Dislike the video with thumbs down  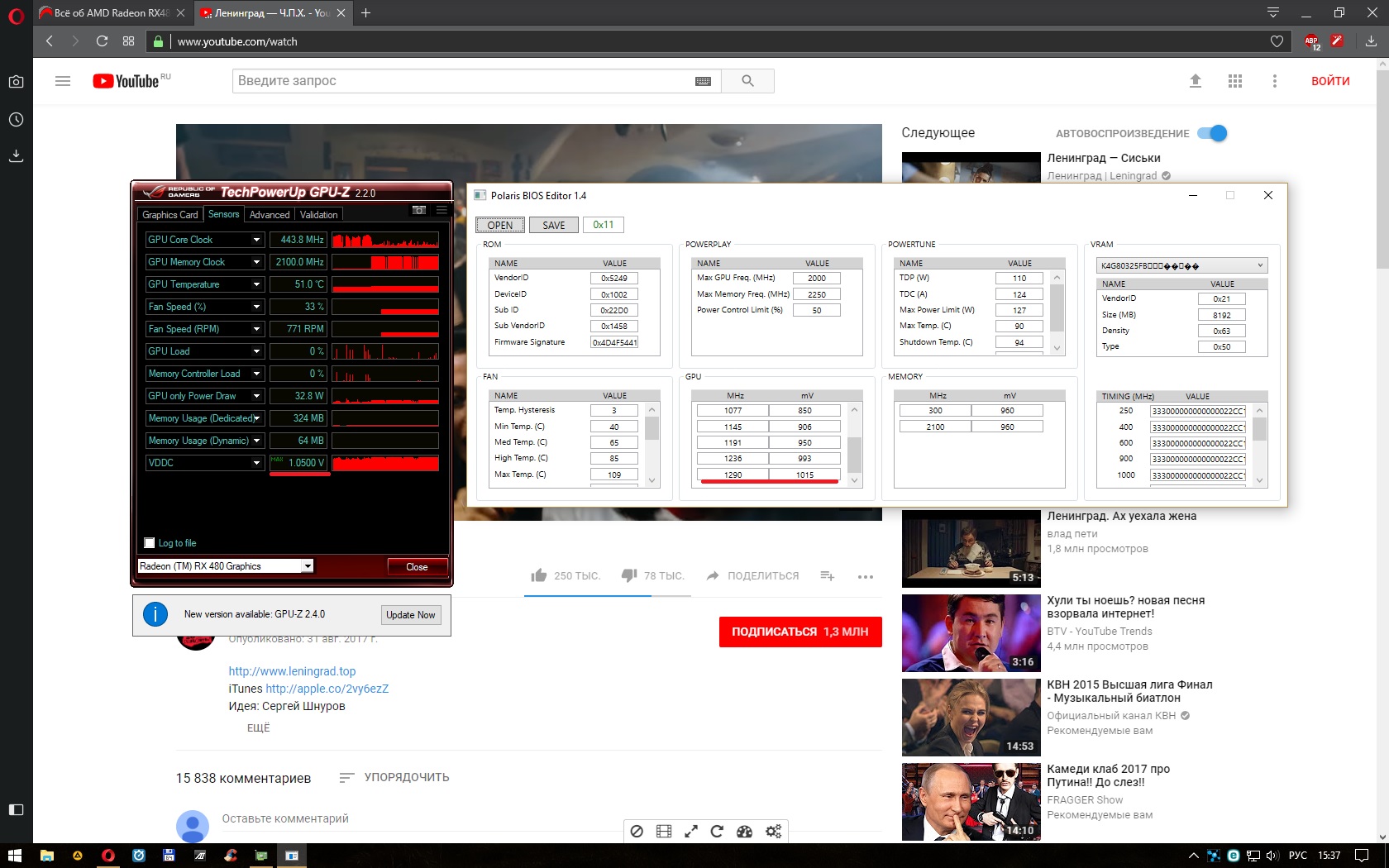click(x=629, y=575)
